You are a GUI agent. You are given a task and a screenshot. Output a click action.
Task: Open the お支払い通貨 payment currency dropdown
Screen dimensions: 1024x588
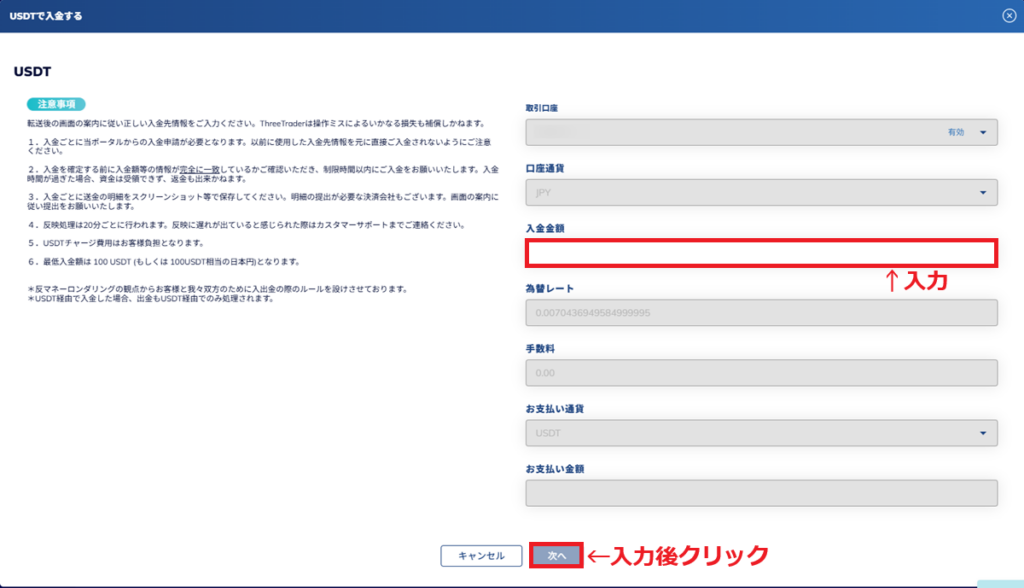click(x=760, y=431)
